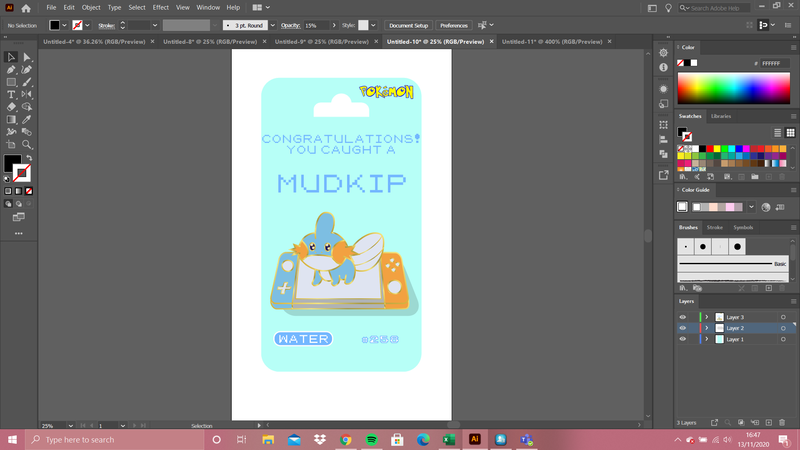
Task: Select the red swatch in Swatches
Action: click(x=710, y=149)
